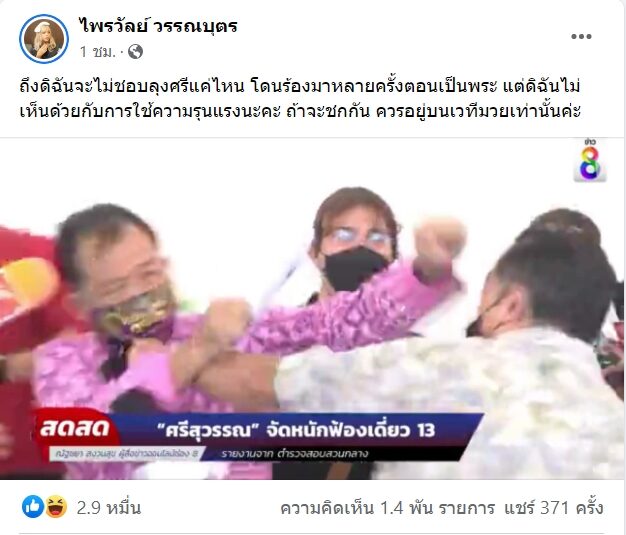Open ความคิดเห็น 1.4 พัน รายการ comments

[x=388, y=508]
